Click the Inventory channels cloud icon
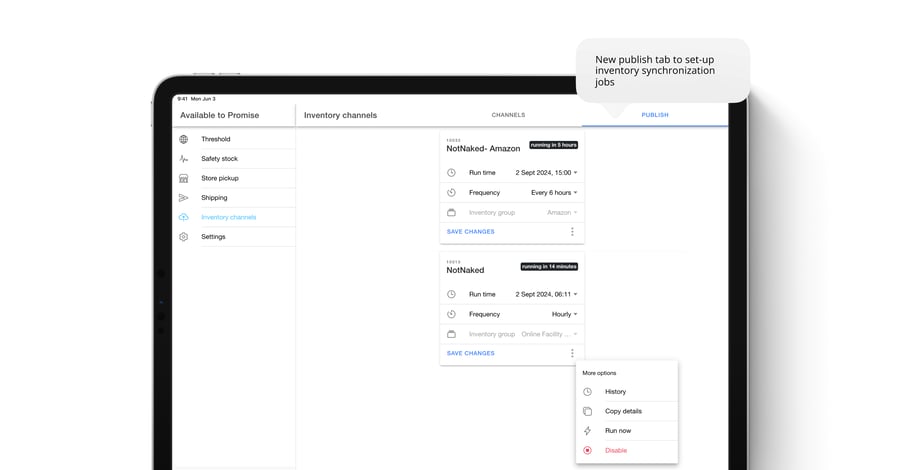Screen dimensions: 900x470 tap(183, 217)
